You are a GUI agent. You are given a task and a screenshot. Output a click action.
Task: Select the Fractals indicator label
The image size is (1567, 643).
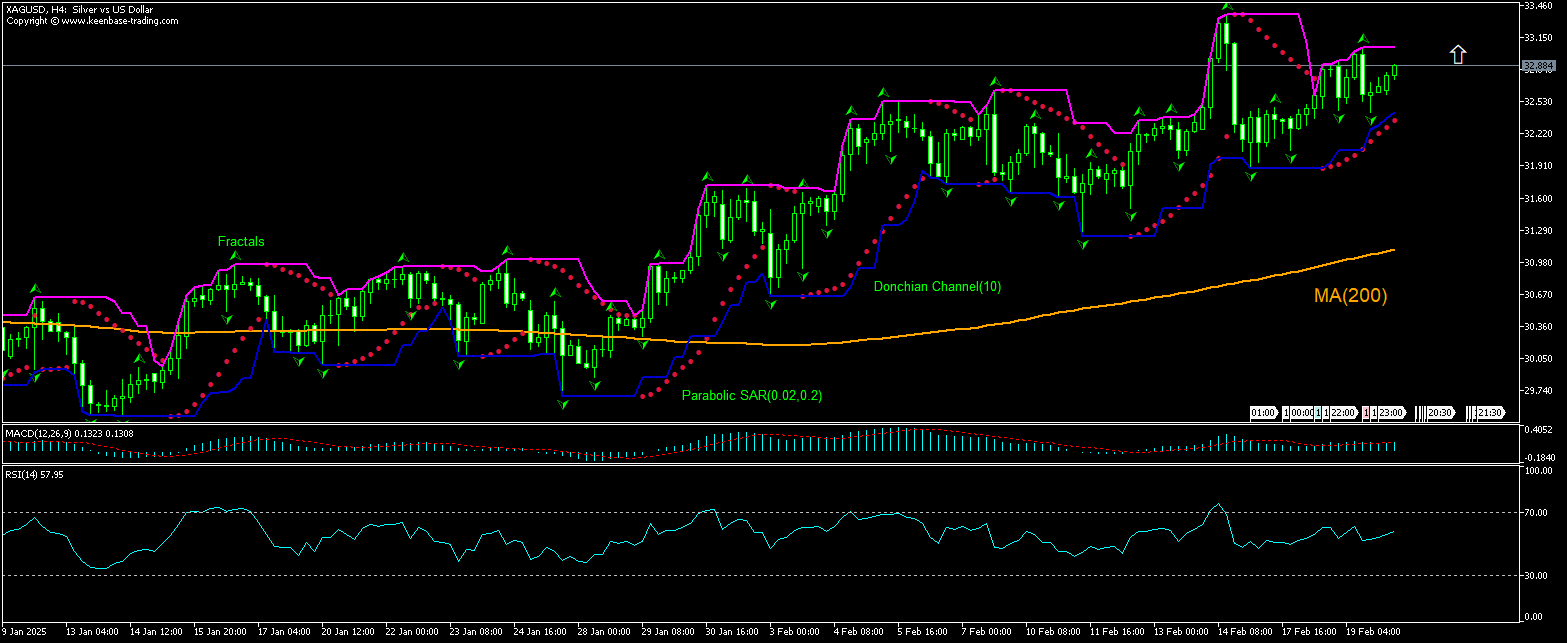click(x=241, y=241)
